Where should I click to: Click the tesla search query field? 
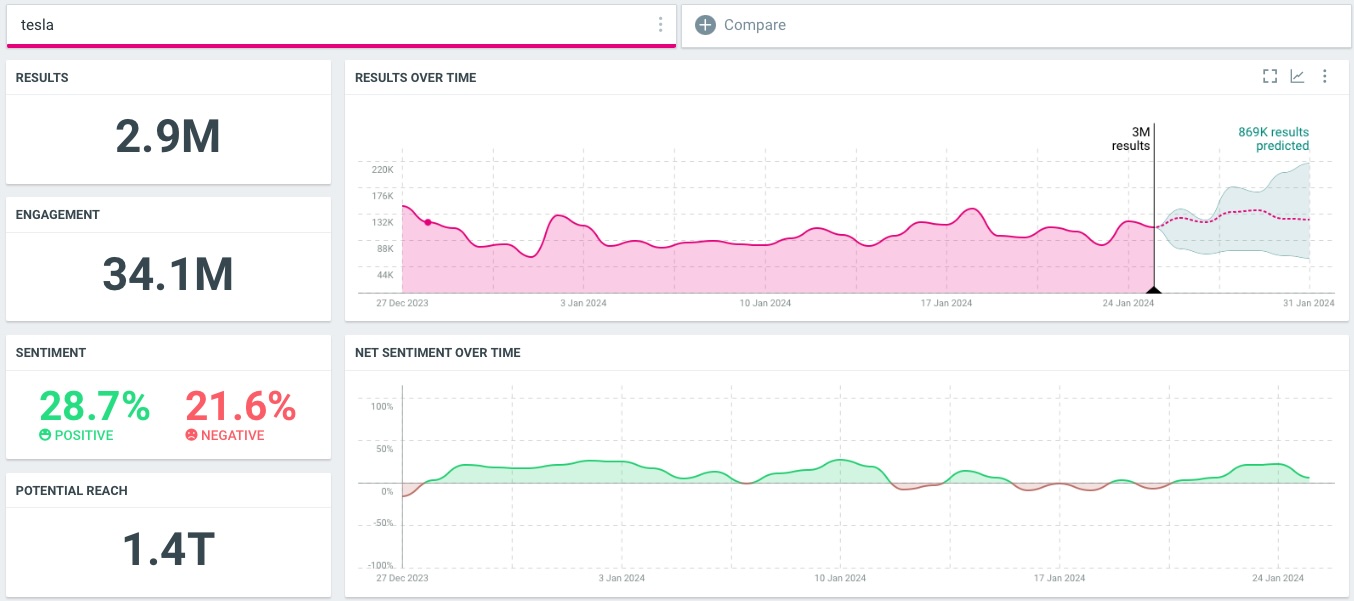click(x=341, y=25)
